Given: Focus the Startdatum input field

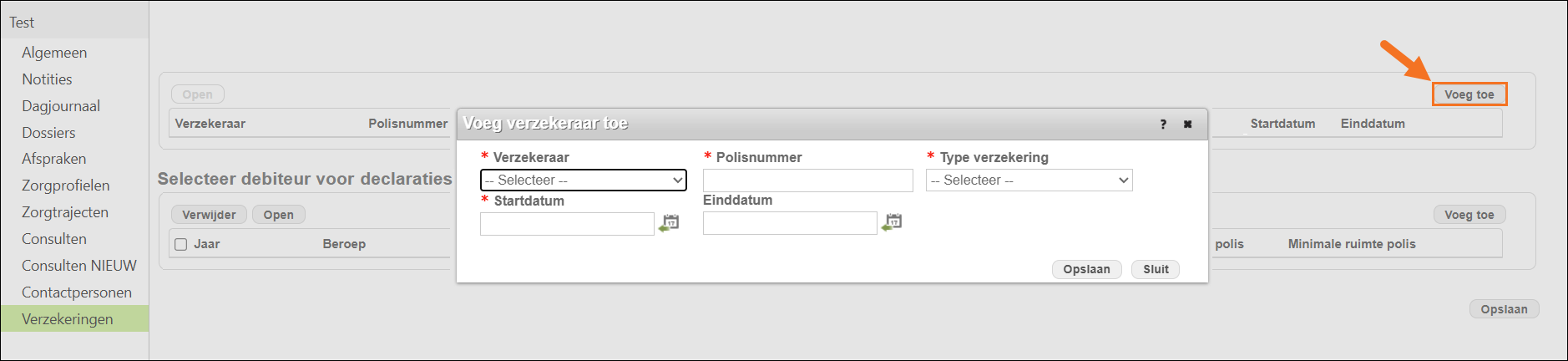Looking at the screenshot, I should (567, 224).
